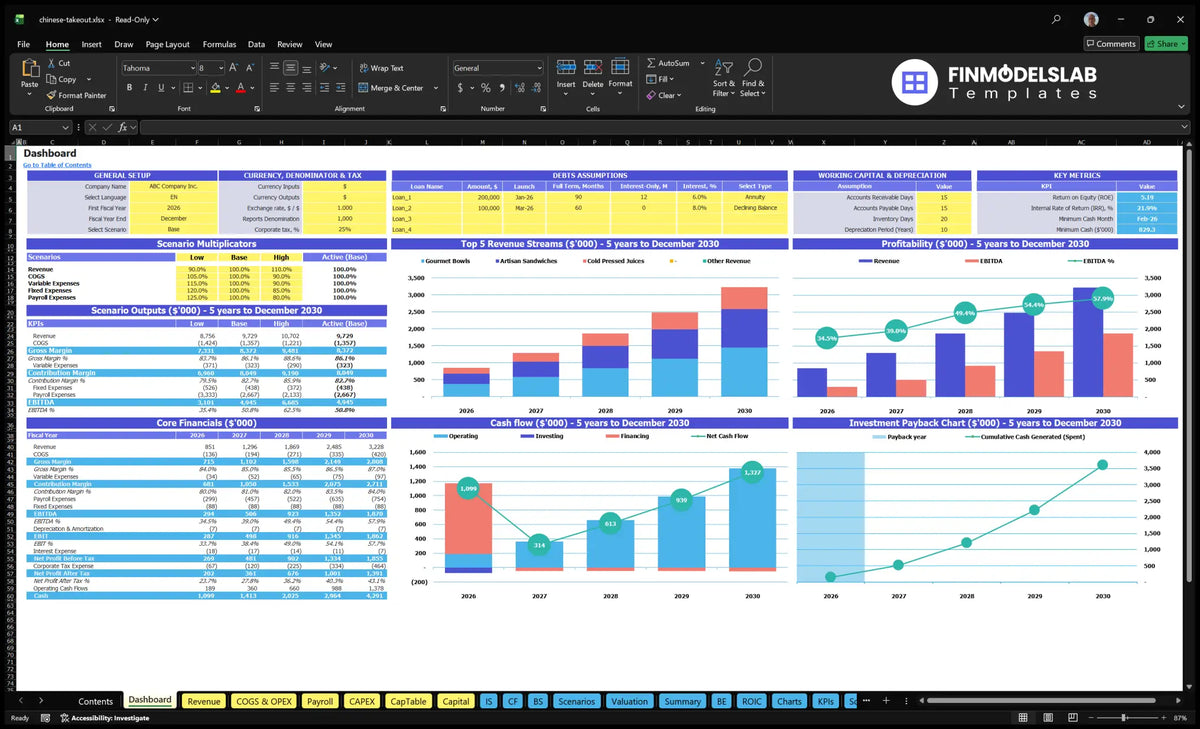
Task: Select the Format Painter brush
Action: (x=51, y=95)
